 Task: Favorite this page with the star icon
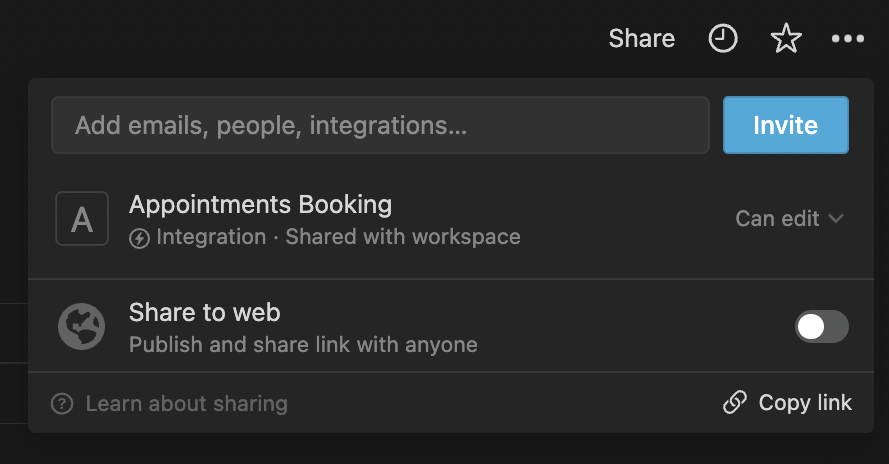786,39
